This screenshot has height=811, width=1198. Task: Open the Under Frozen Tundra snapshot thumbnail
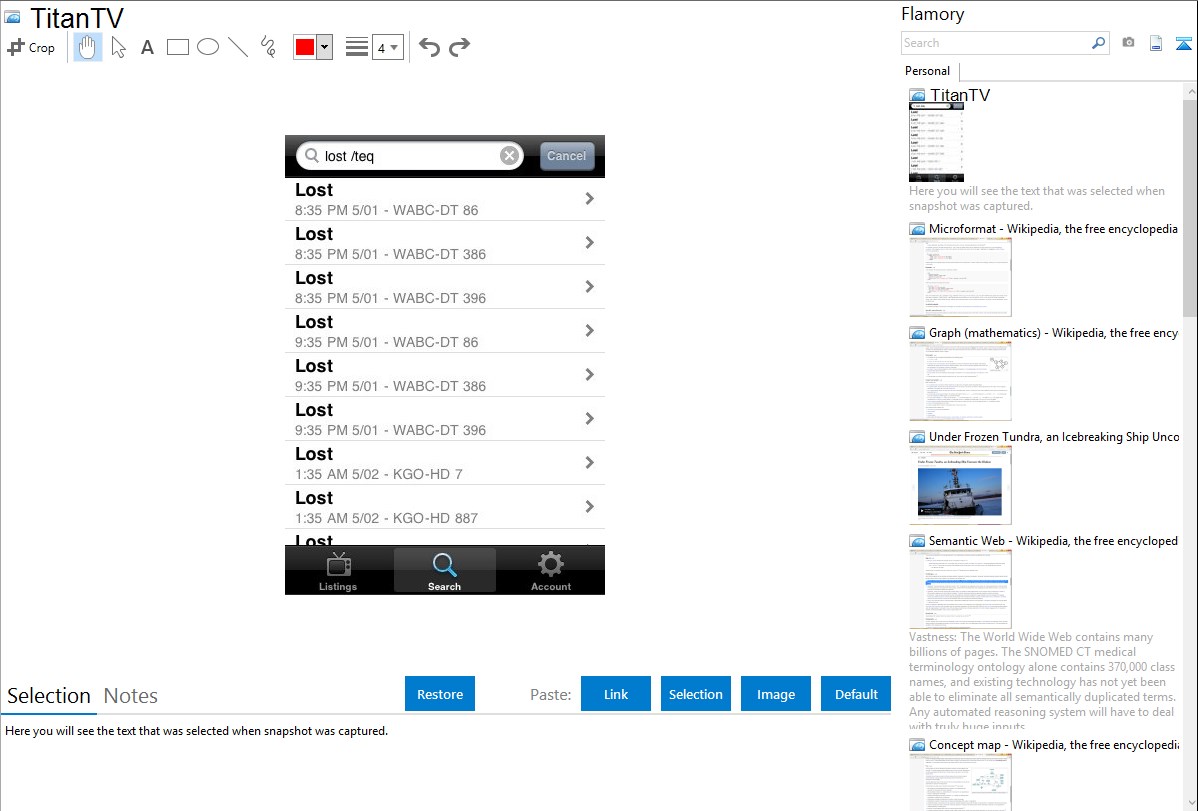(960, 485)
